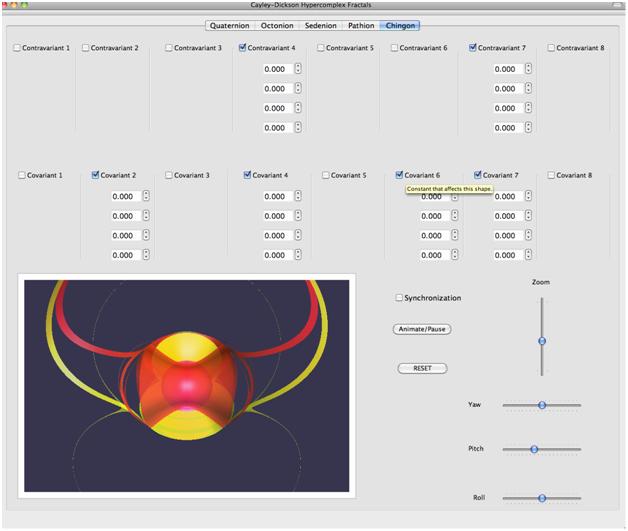Uncheck the Contravariant 4 checkbox
The height and width of the screenshot is (531, 628).
click(x=244, y=48)
